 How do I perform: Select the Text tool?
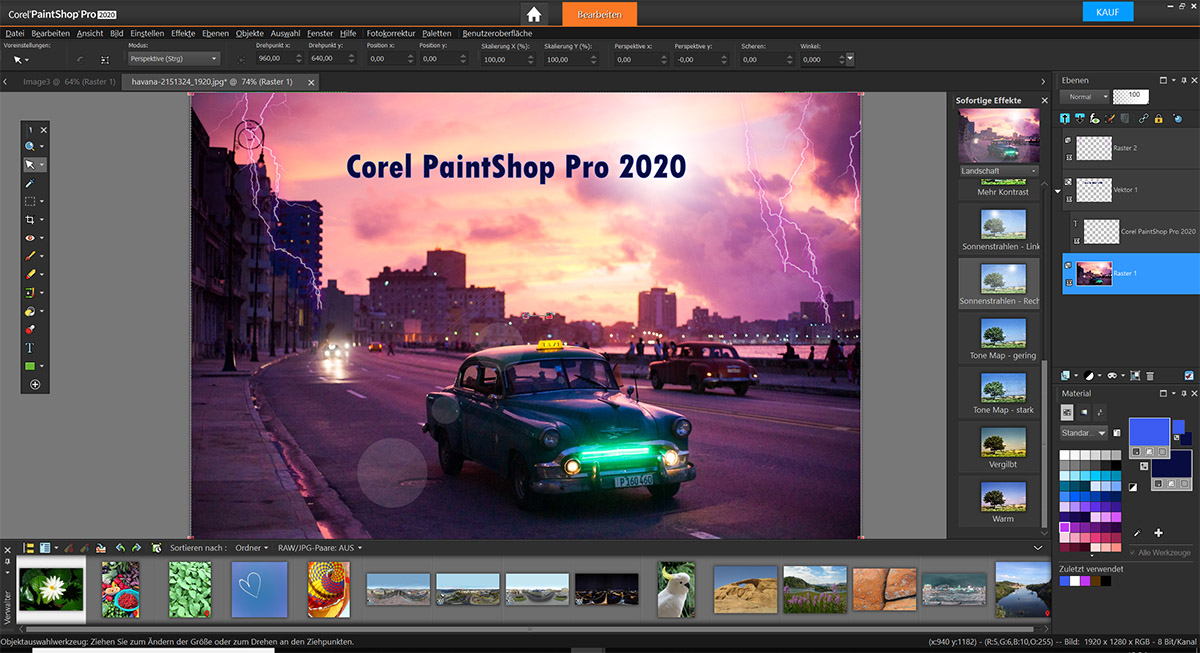(30, 348)
